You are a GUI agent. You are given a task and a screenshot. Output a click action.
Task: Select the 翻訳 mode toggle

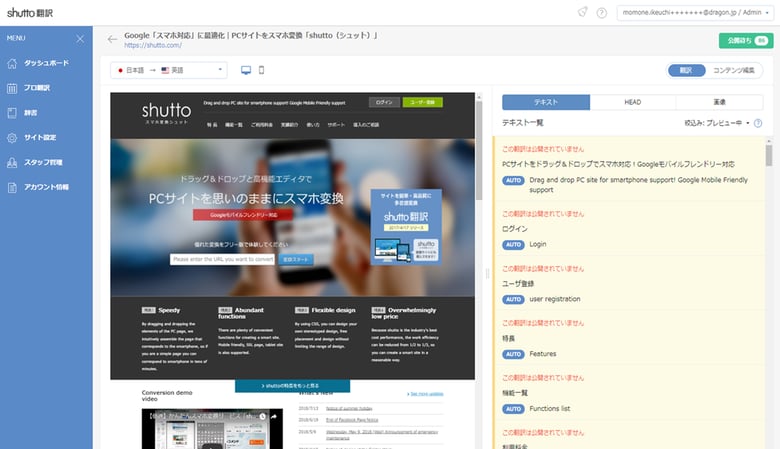click(686, 71)
